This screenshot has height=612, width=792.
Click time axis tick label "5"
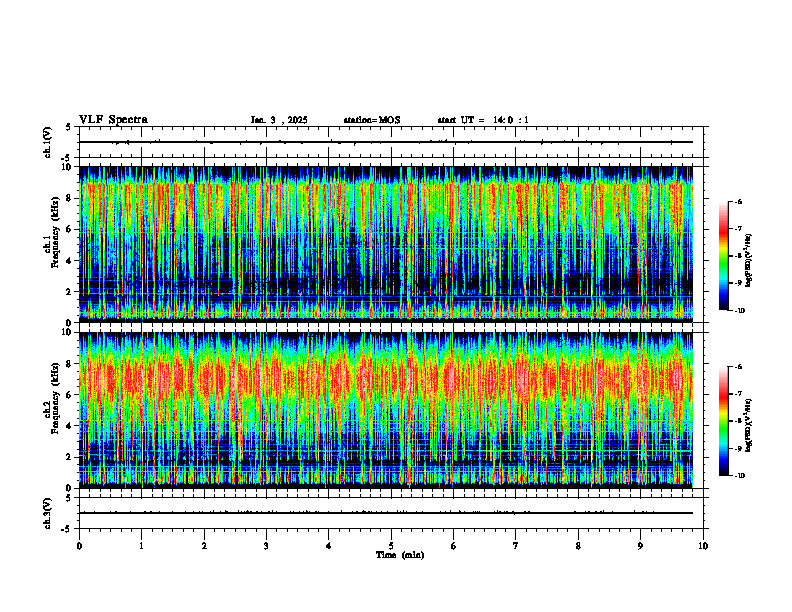[x=391, y=546]
